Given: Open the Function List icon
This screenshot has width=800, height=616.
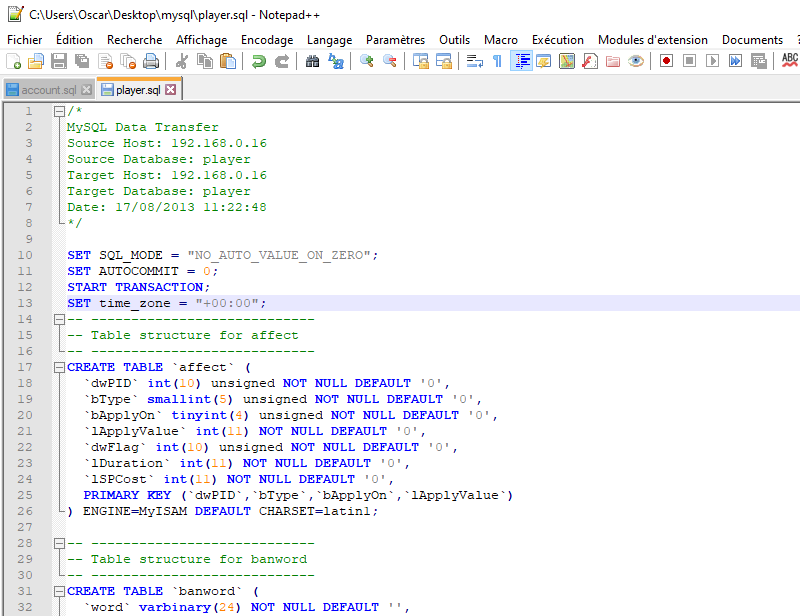Looking at the screenshot, I should (590, 61).
